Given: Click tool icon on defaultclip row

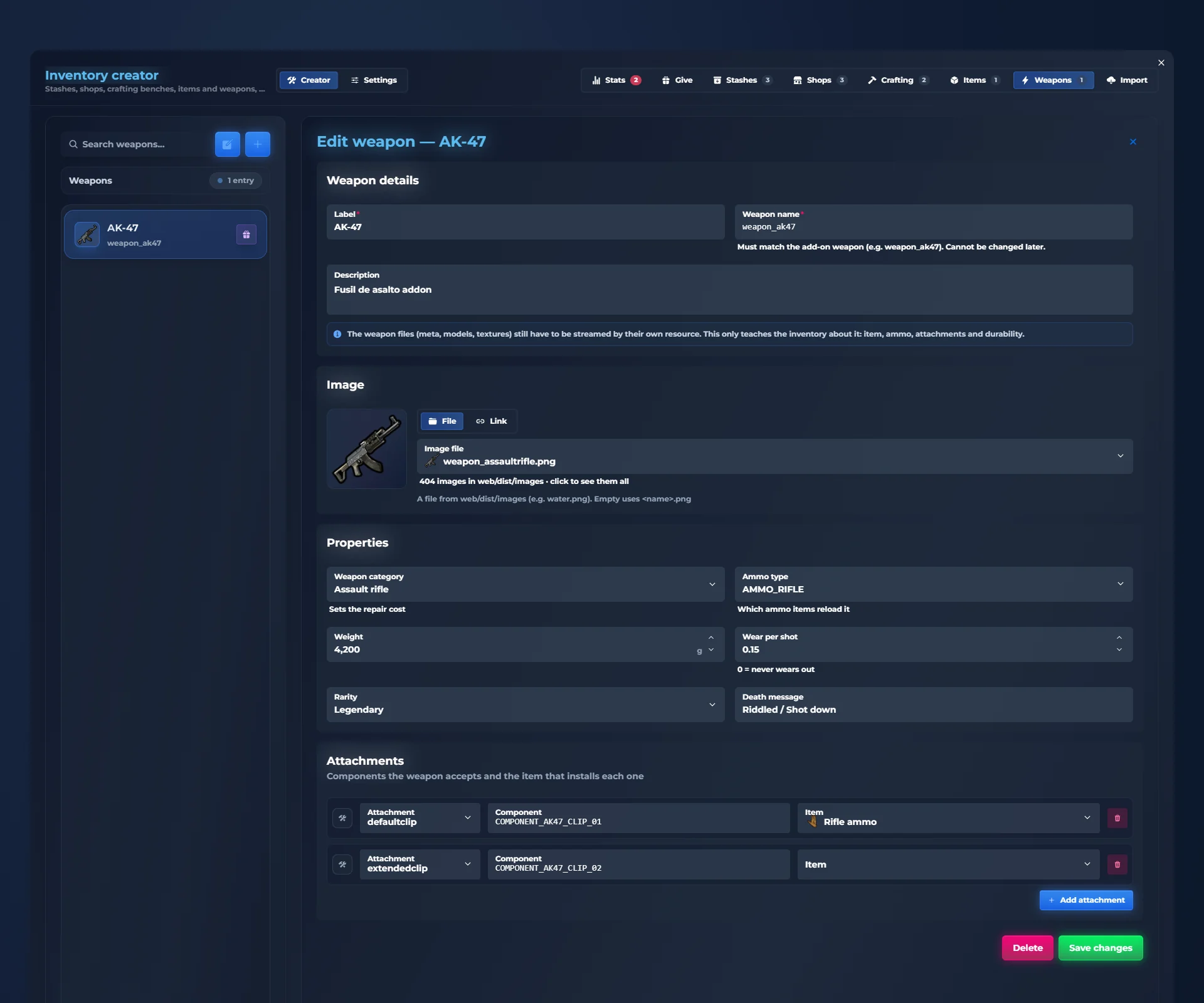Looking at the screenshot, I should point(342,818).
